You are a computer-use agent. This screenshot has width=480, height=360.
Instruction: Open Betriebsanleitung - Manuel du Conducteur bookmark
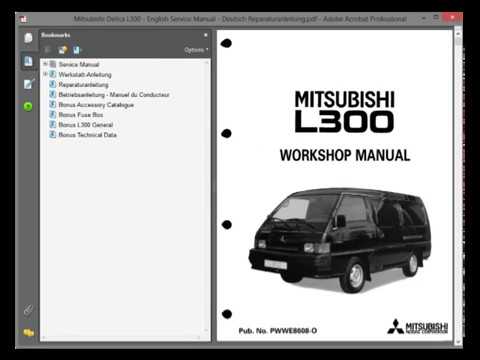[x=114, y=95]
